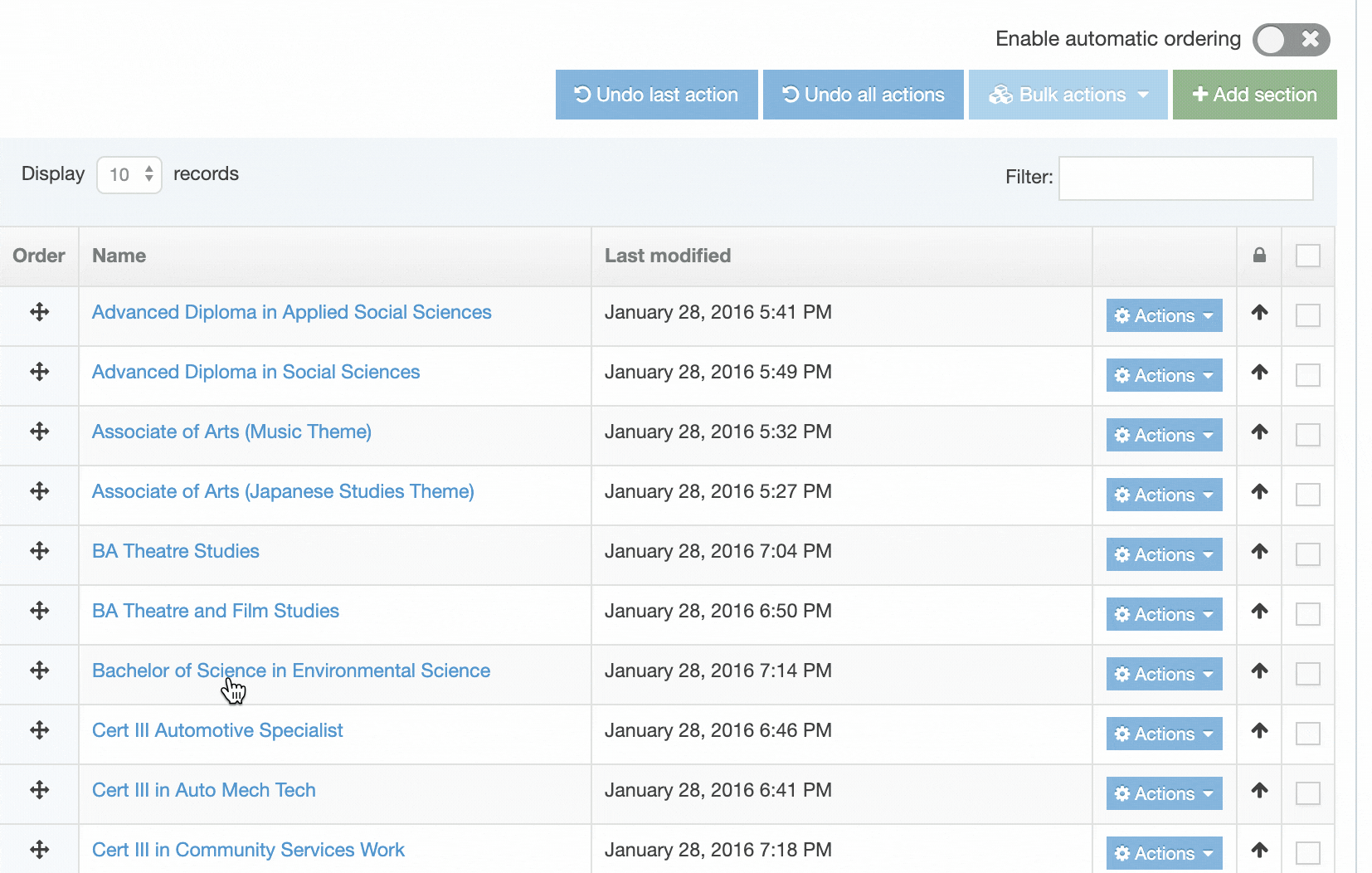Image resolution: width=1372 pixels, height=873 pixels.
Task: Click the move-up arrow for Cert III Automotive Specialist
Action: coord(1259,730)
